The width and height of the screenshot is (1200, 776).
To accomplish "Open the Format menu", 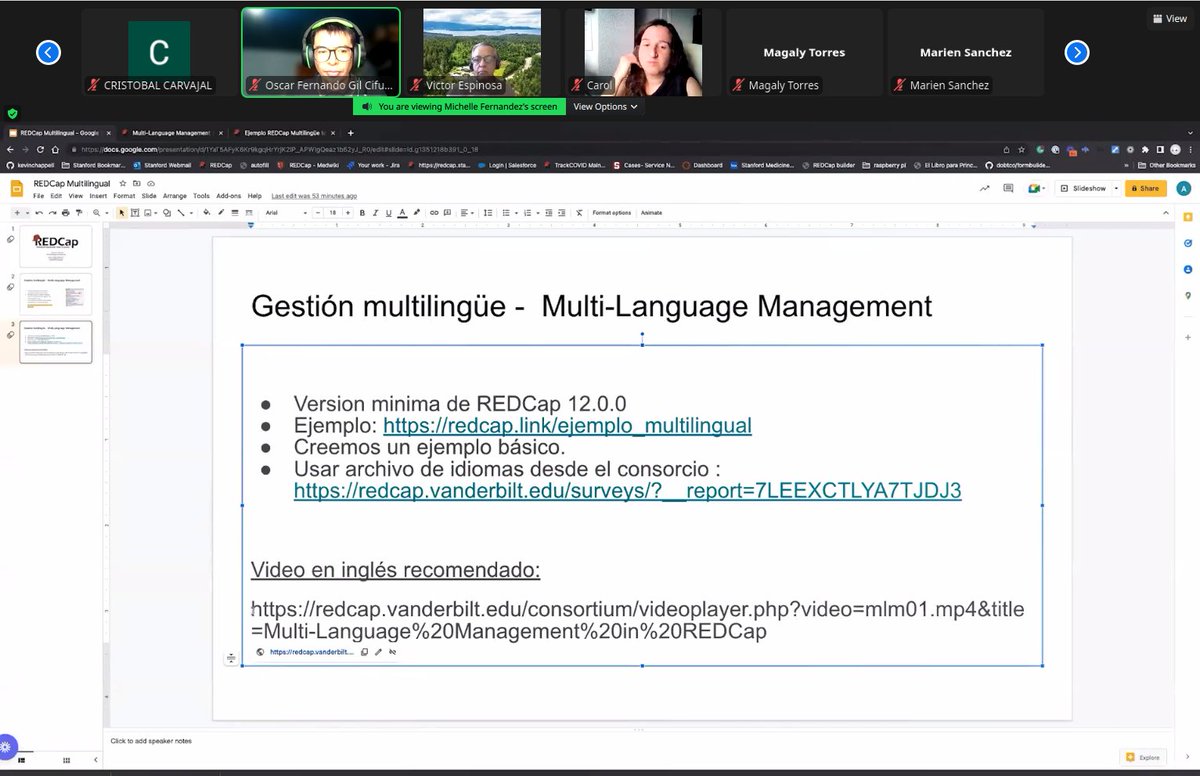I will coord(124,196).
